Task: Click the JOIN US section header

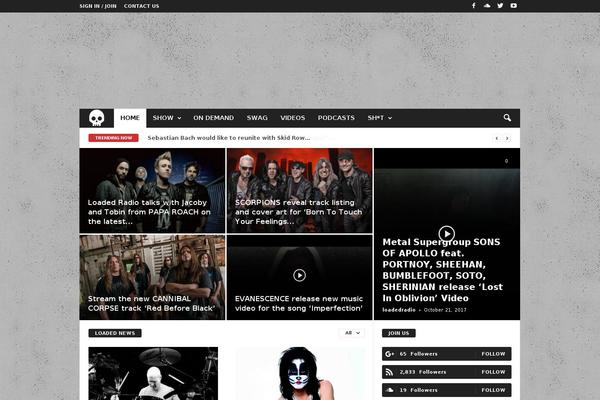Action: pyautogui.click(x=399, y=333)
